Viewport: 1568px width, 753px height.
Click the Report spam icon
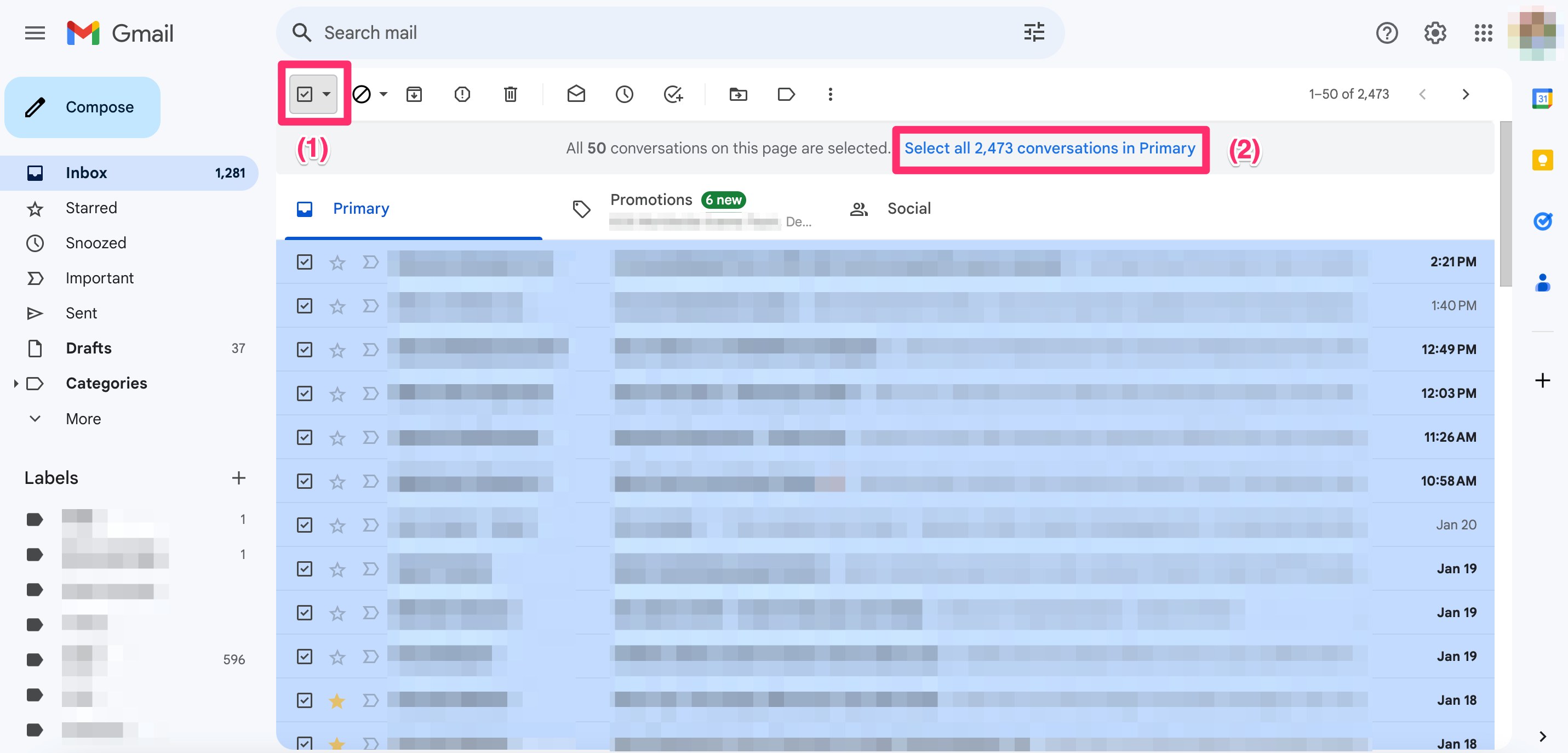pyautogui.click(x=462, y=94)
